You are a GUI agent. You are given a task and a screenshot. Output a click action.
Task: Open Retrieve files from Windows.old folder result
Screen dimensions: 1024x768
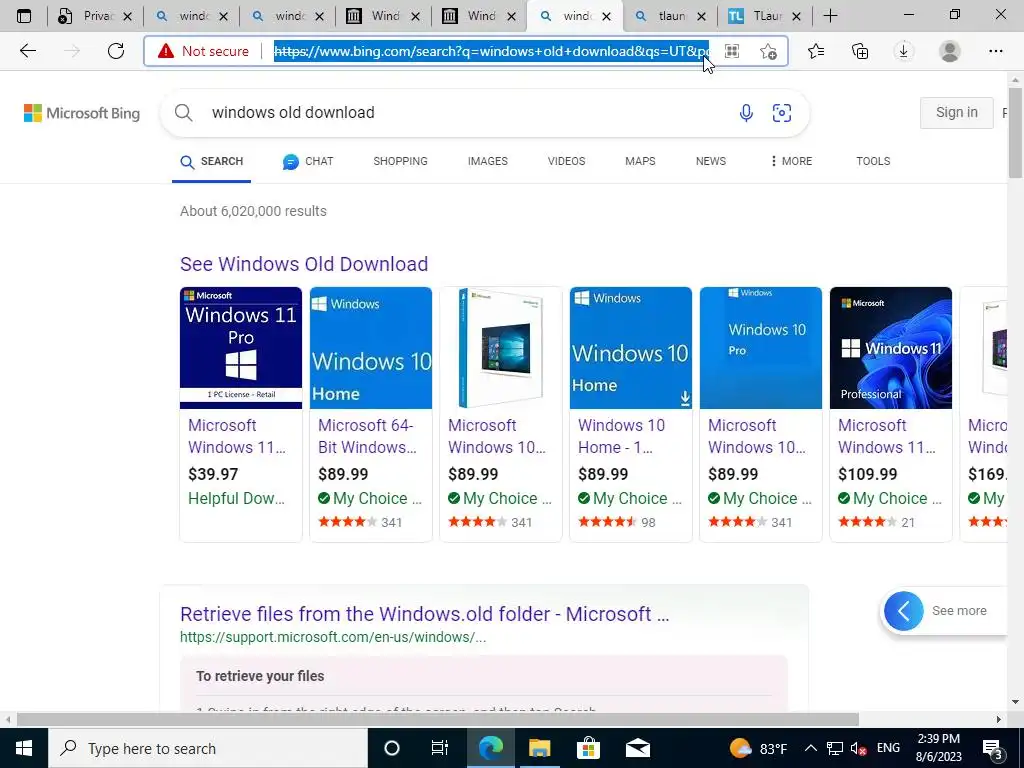(x=424, y=614)
